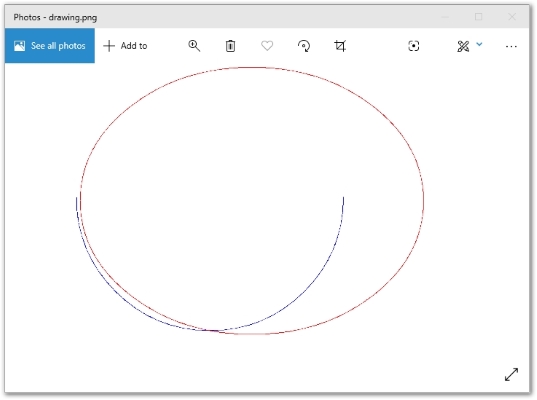Click the Add to button
The height and width of the screenshot is (400, 537).
125,46
